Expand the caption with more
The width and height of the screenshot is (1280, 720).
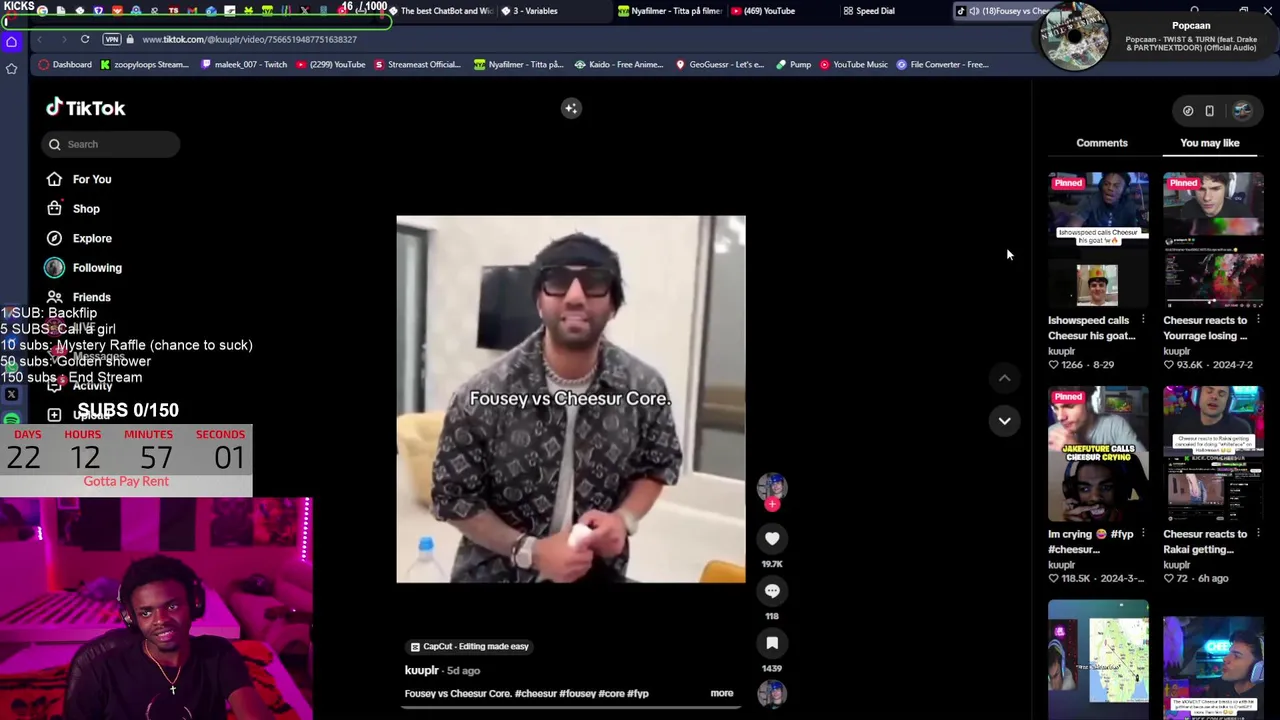pyautogui.click(x=722, y=693)
